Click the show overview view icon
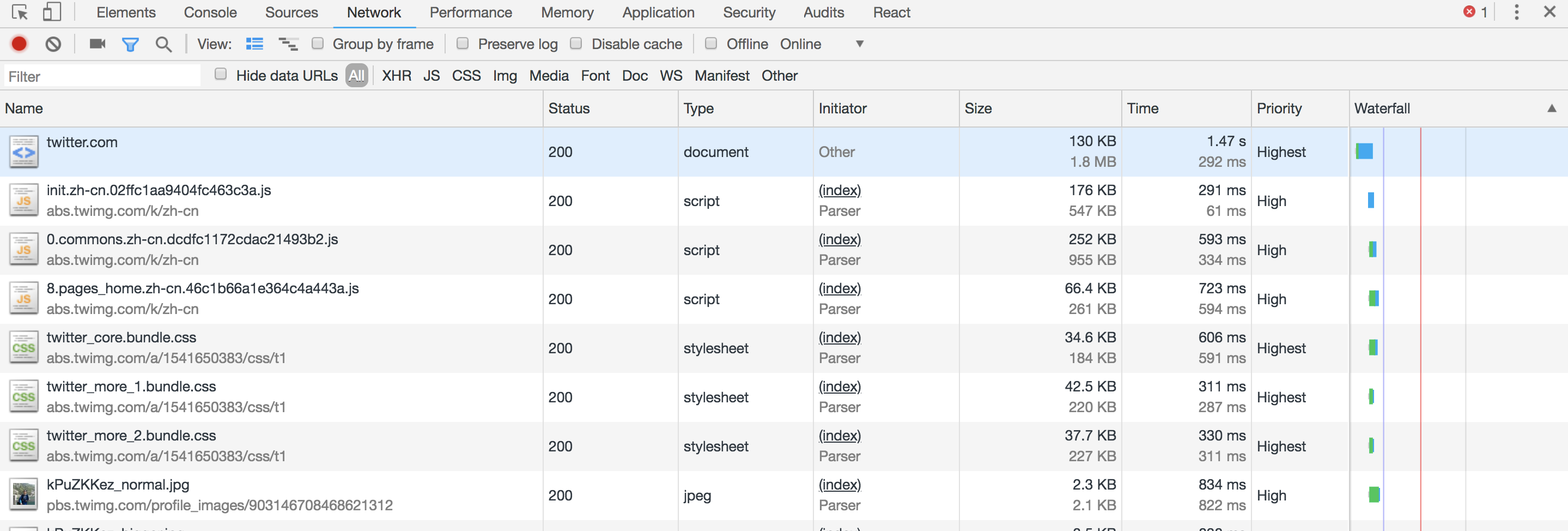Viewport: 1568px width, 531px height. coord(288,44)
